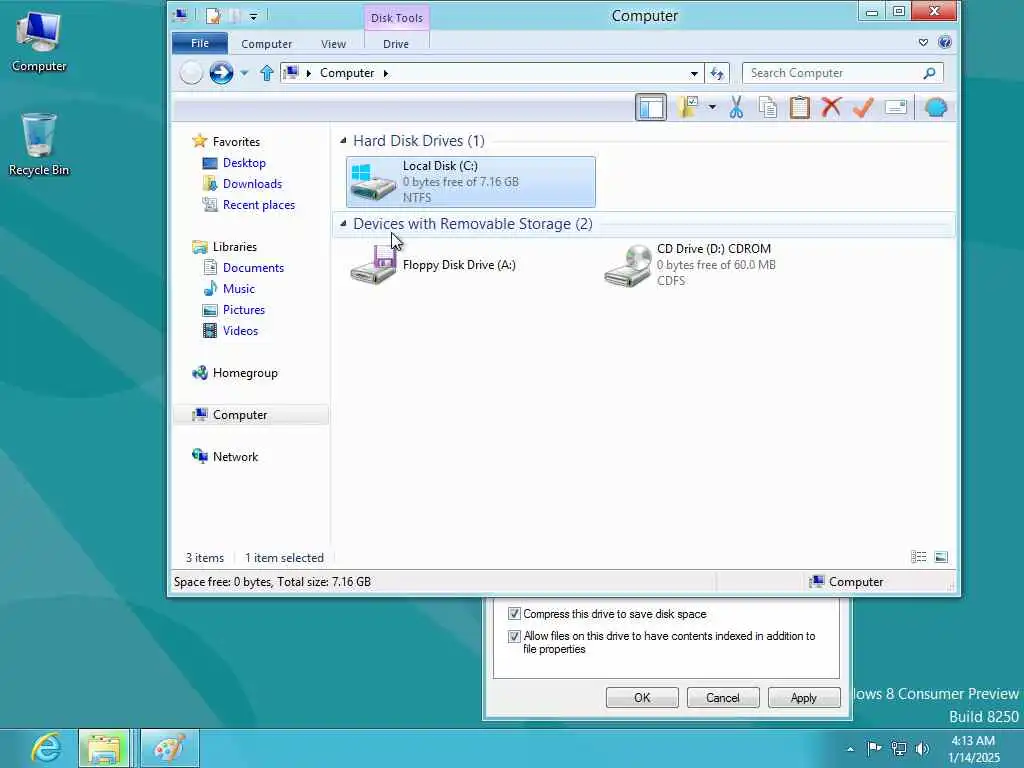
Task: Click the envelope-style Rename icon
Action: [895, 107]
